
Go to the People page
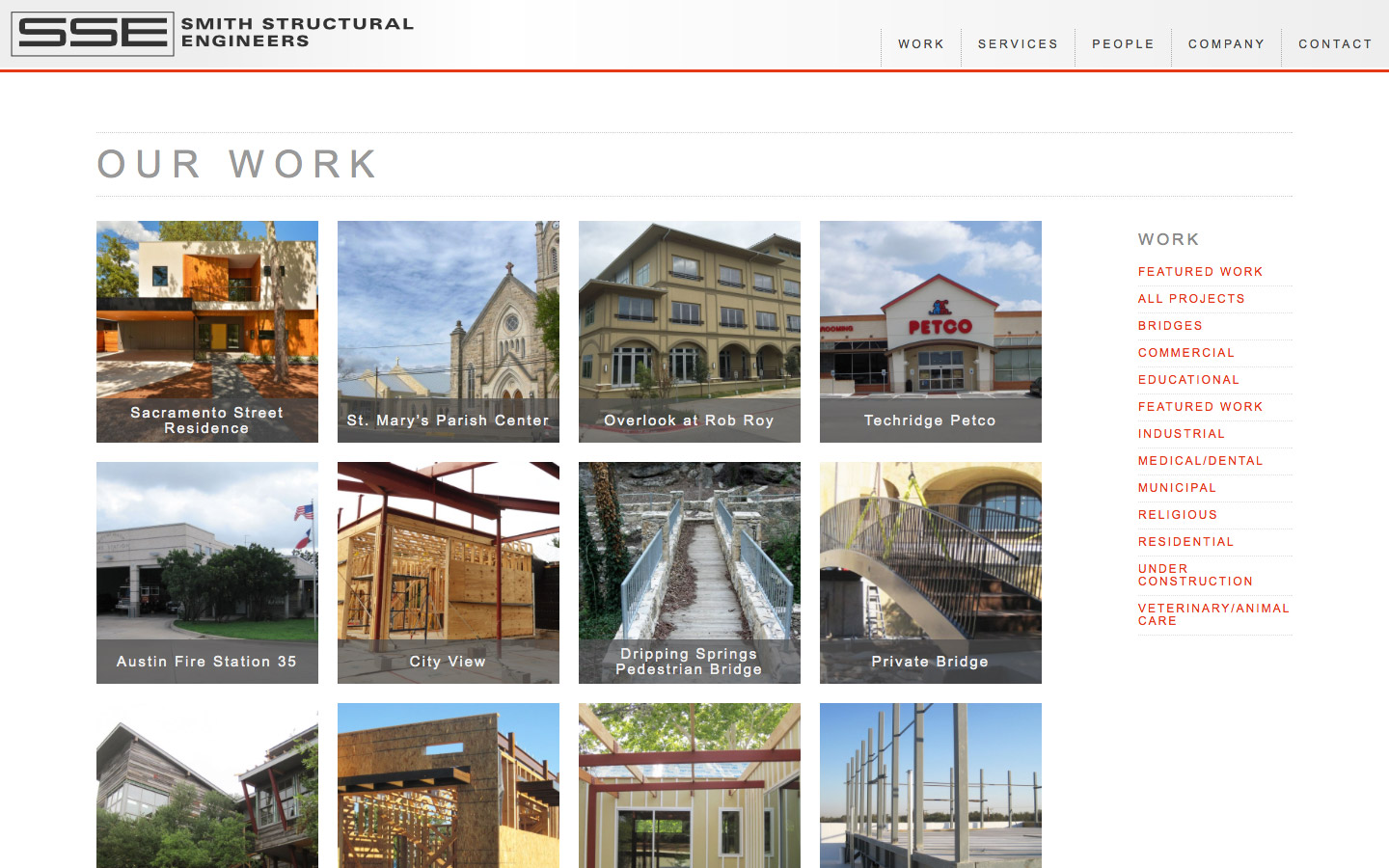tap(1123, 44)
